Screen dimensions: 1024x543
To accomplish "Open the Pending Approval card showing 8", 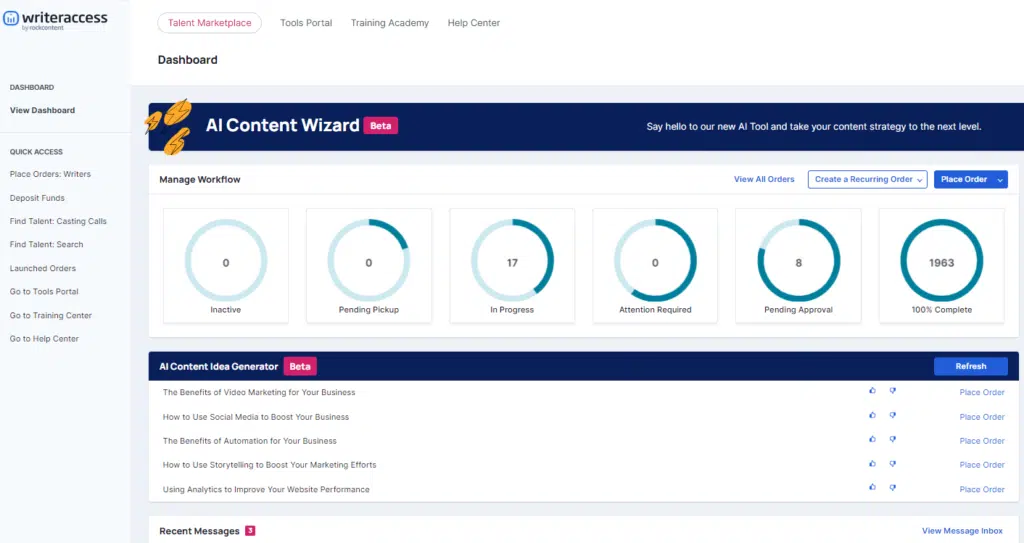I will click(798, 265).
